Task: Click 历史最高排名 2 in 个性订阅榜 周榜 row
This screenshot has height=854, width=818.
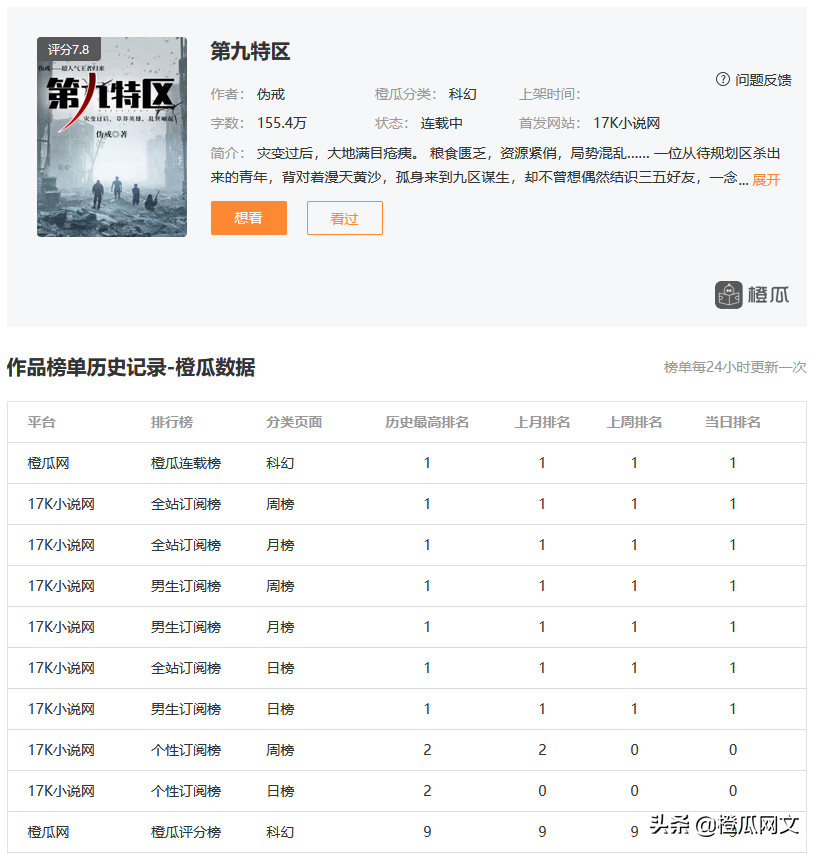Action: 427,750
